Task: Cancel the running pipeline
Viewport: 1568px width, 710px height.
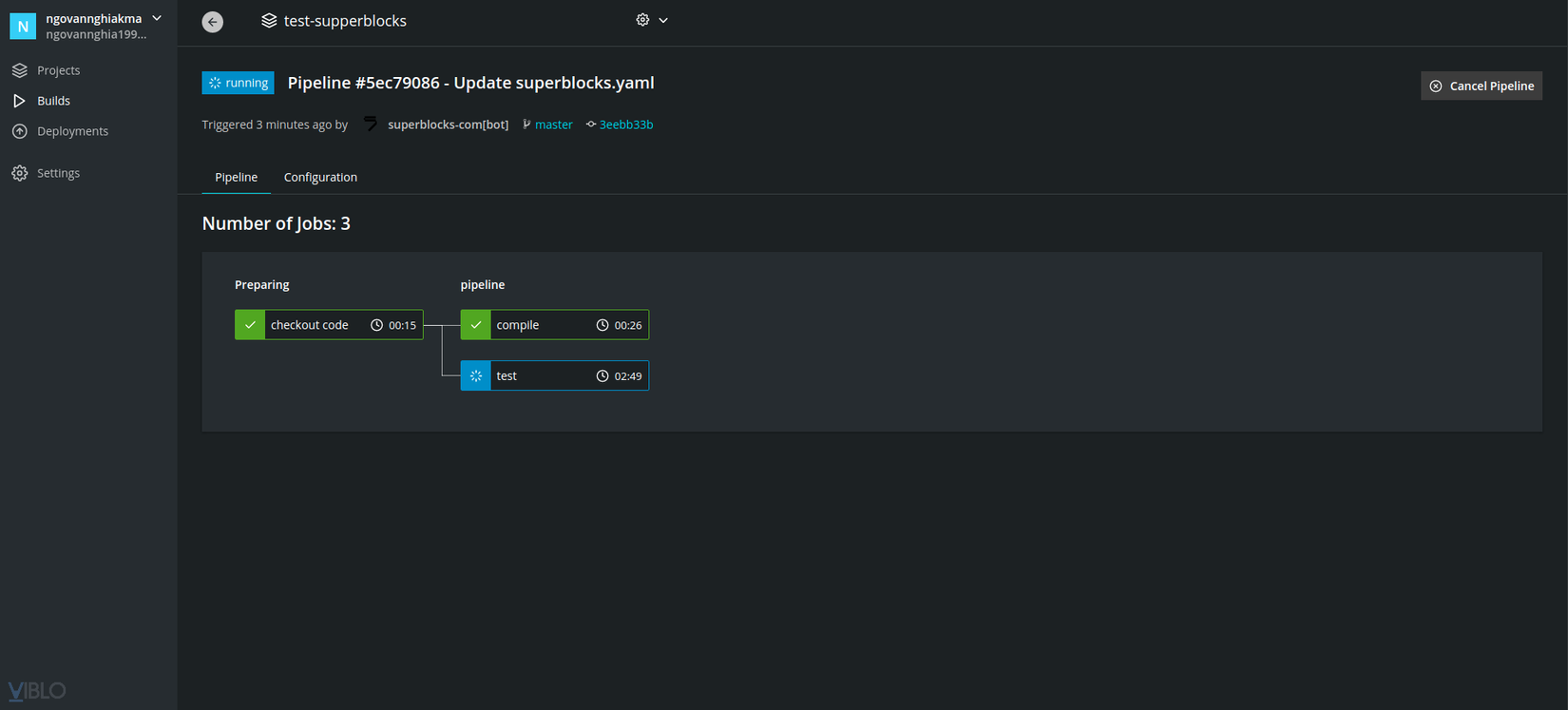Action: 1482,86
